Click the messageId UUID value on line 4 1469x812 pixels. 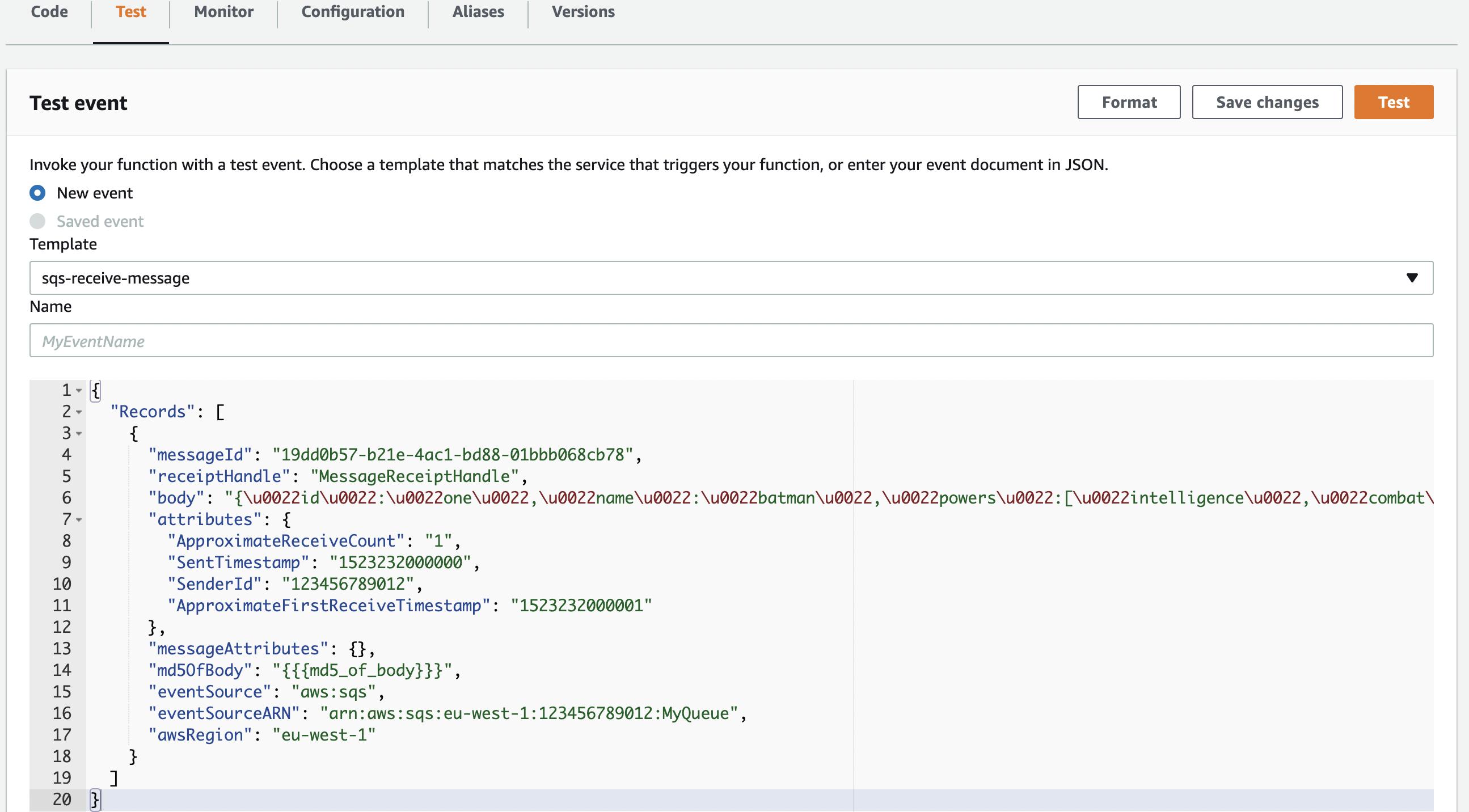(x=453, y=454)
